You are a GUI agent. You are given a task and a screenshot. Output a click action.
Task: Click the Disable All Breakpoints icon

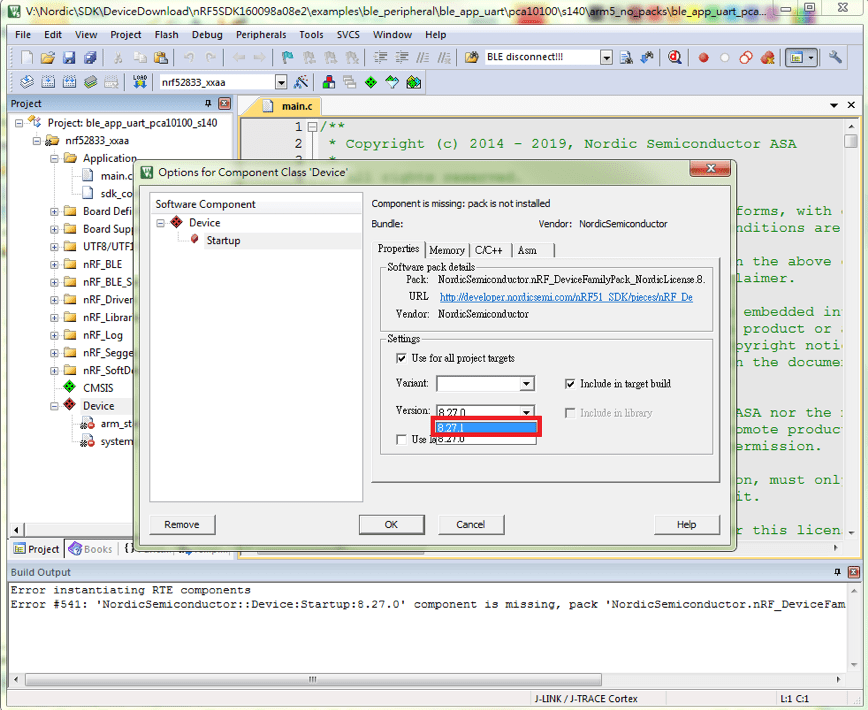(746, 57)
